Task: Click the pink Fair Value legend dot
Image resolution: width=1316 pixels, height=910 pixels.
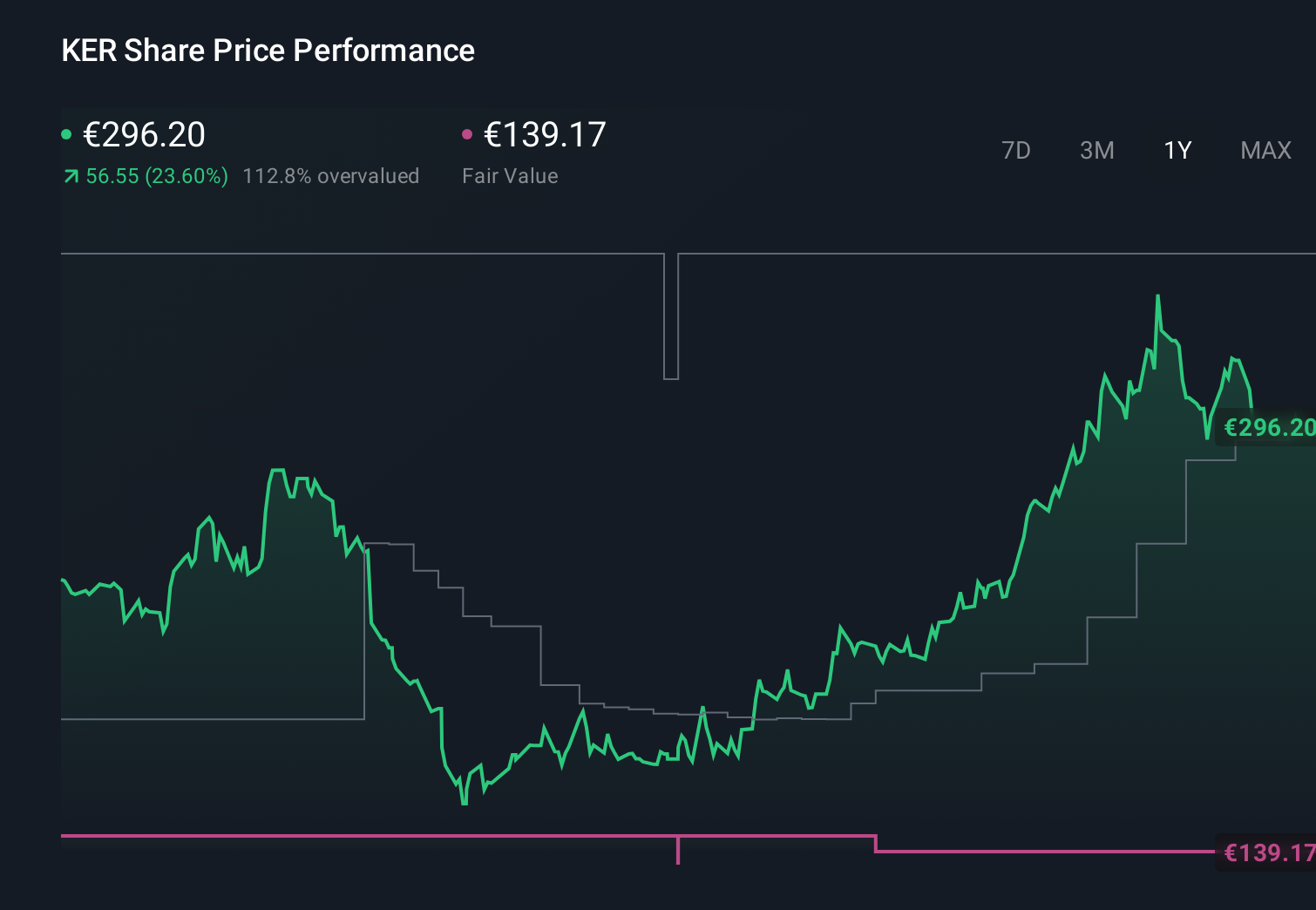Action: [x=467, y=133]
